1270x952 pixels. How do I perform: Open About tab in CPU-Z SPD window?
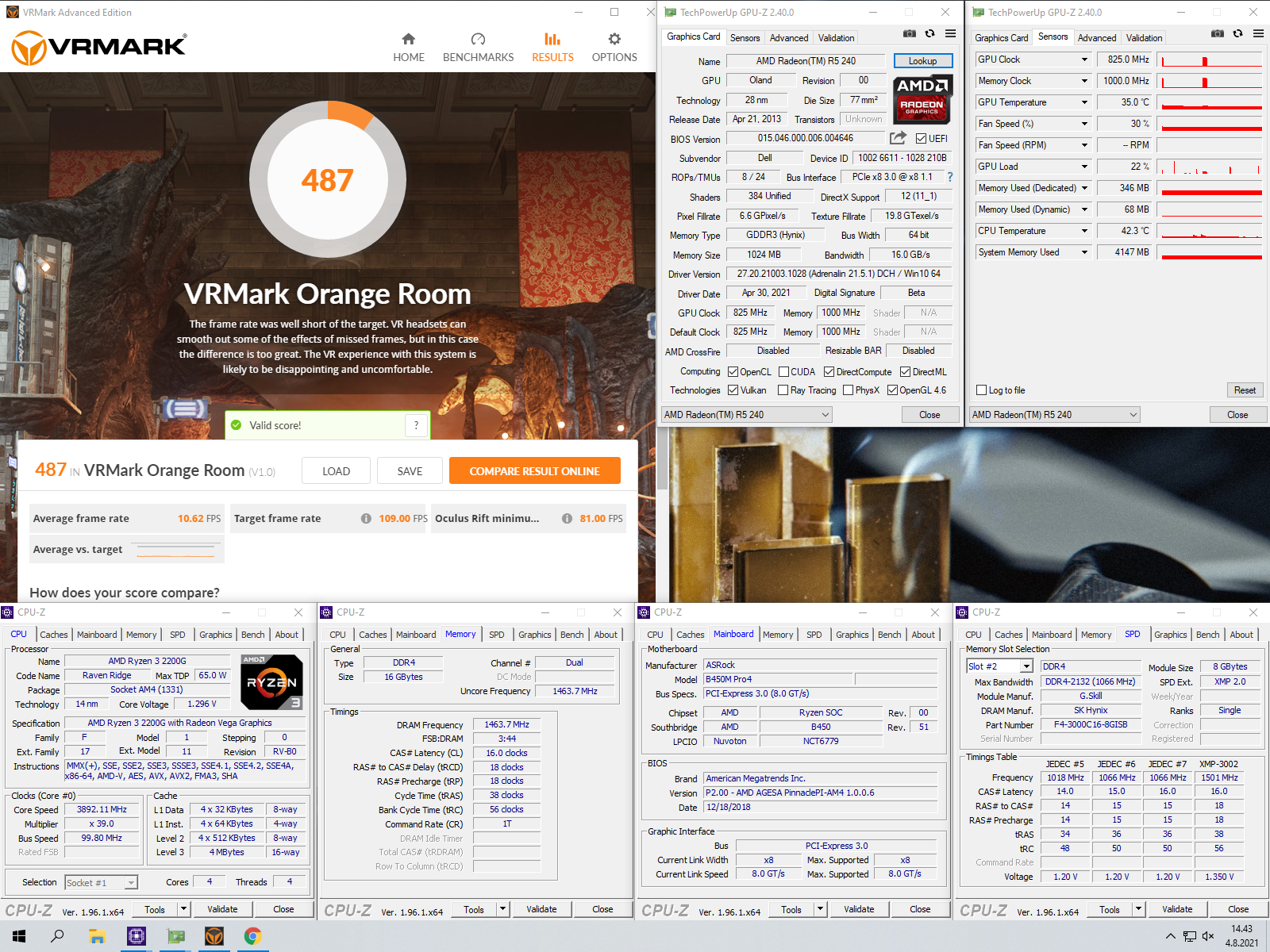click(x=1241, y=635)
